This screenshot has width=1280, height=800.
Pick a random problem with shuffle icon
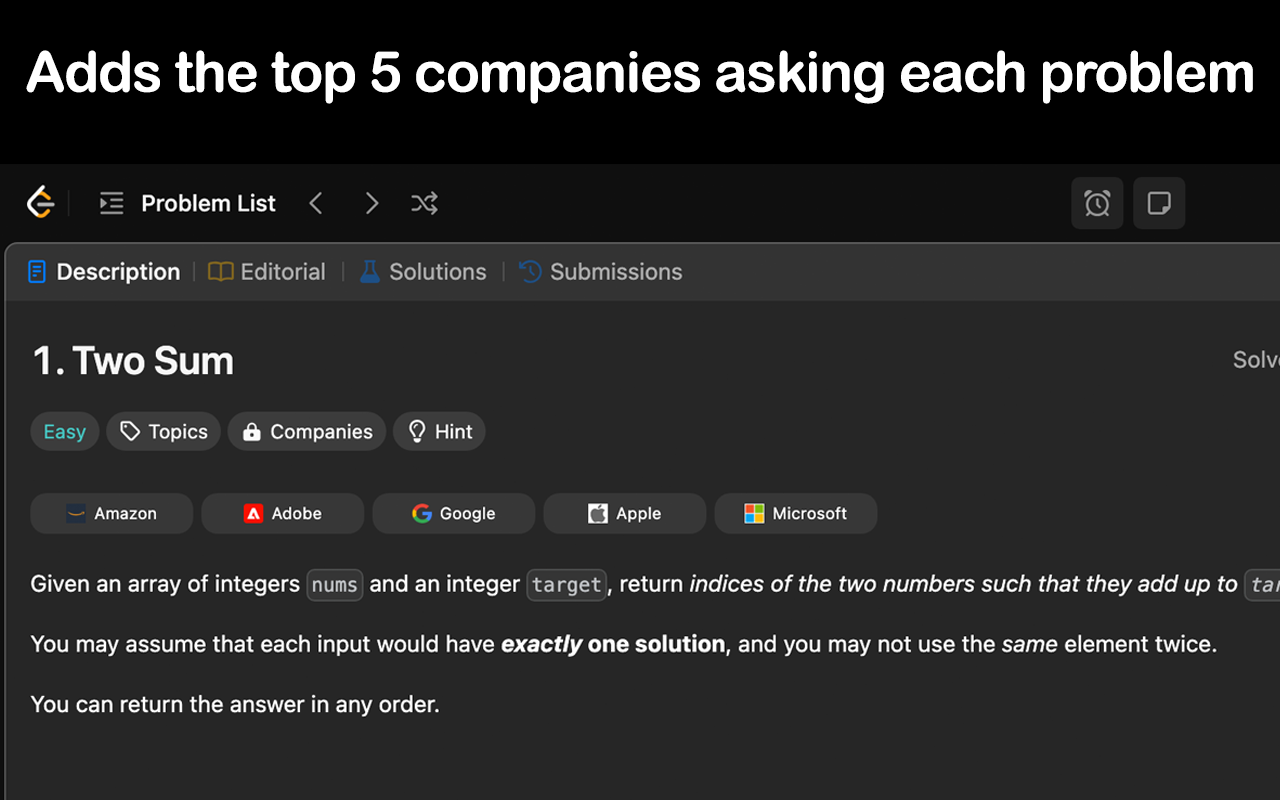[425, 203]
